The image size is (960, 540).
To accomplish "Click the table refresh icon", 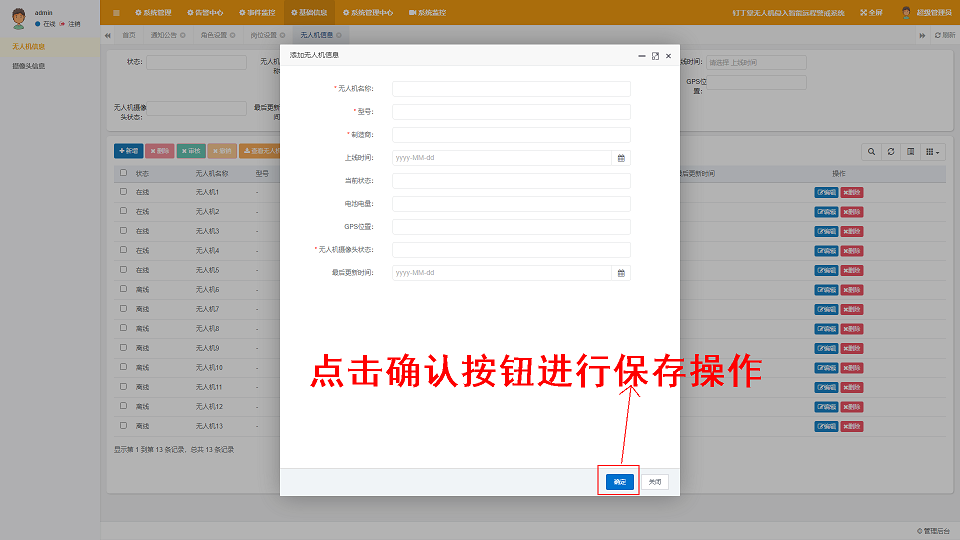I will coord(891,151).
